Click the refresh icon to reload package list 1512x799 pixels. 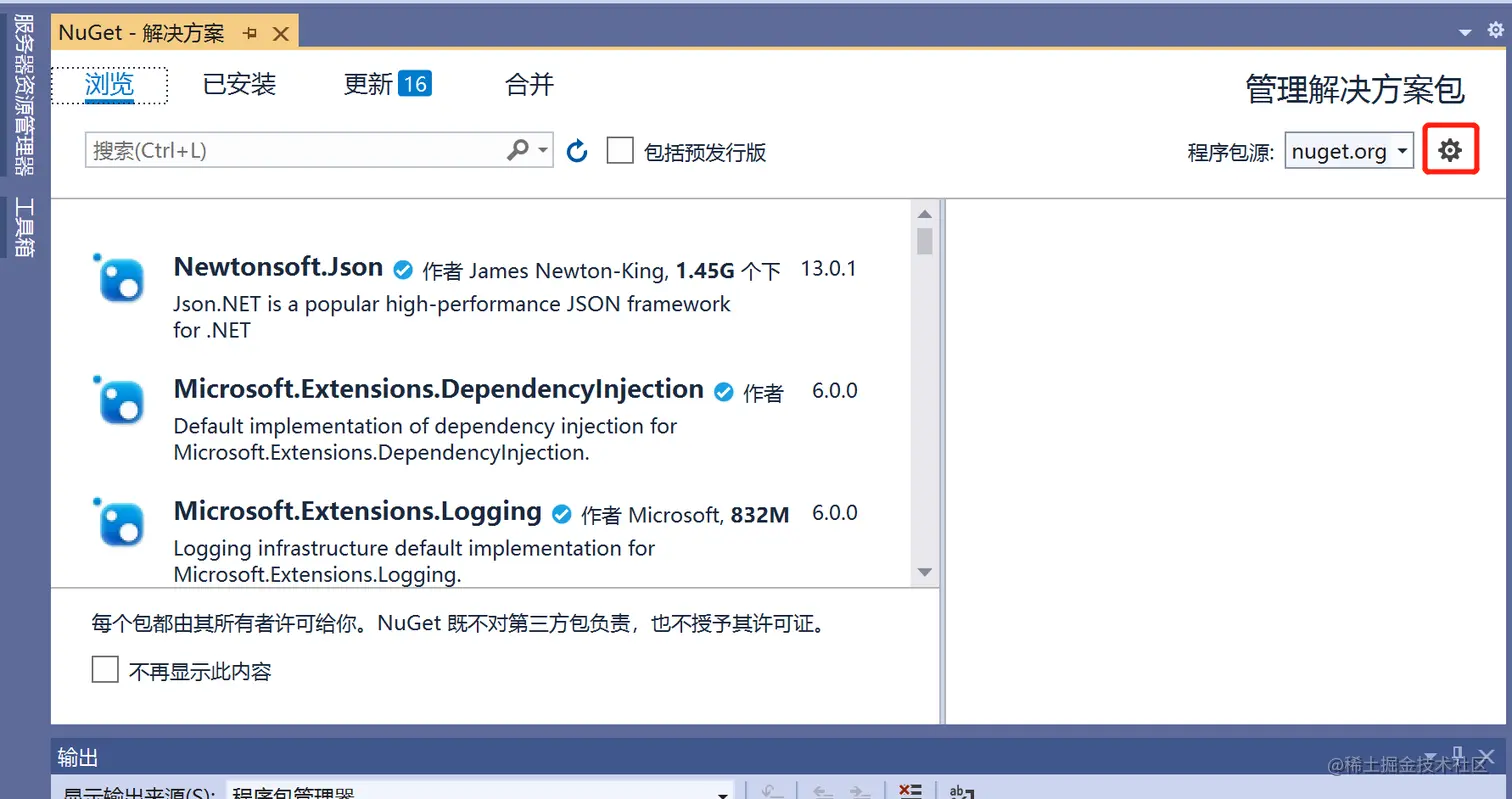click(x=577, y=151)
